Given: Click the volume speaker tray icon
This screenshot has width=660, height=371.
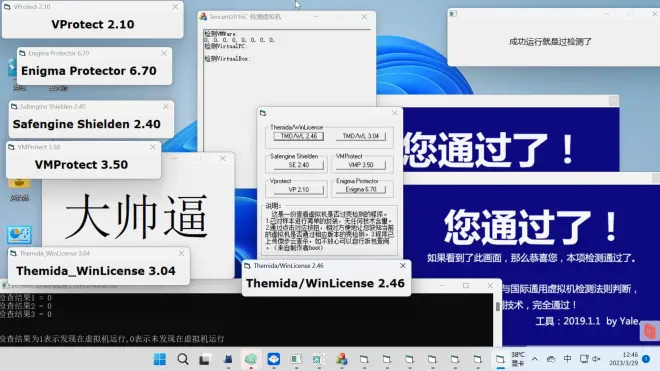Looking at the screenshot, I should pos(596,359).
